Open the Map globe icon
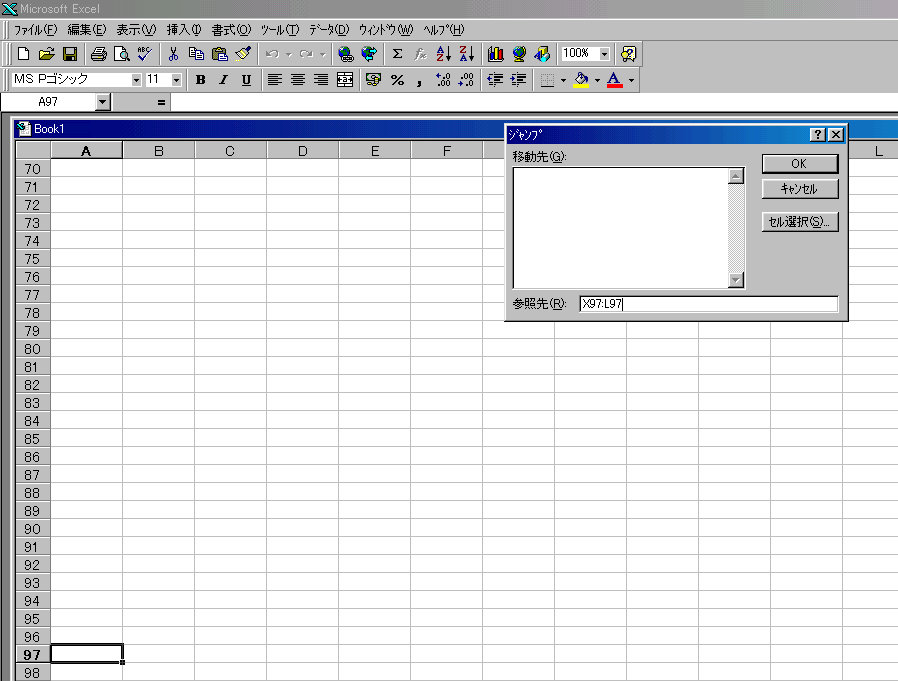 pyautogui.click(x=519, y=54)
